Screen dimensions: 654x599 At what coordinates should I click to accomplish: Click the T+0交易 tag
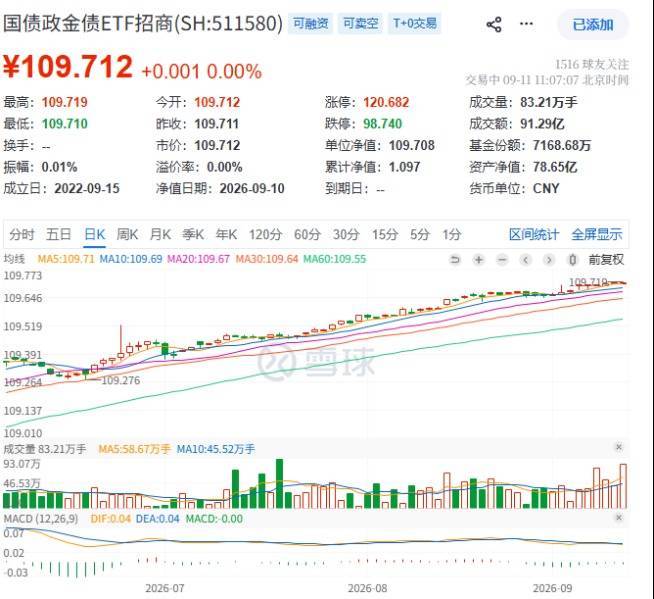(415, 23)
